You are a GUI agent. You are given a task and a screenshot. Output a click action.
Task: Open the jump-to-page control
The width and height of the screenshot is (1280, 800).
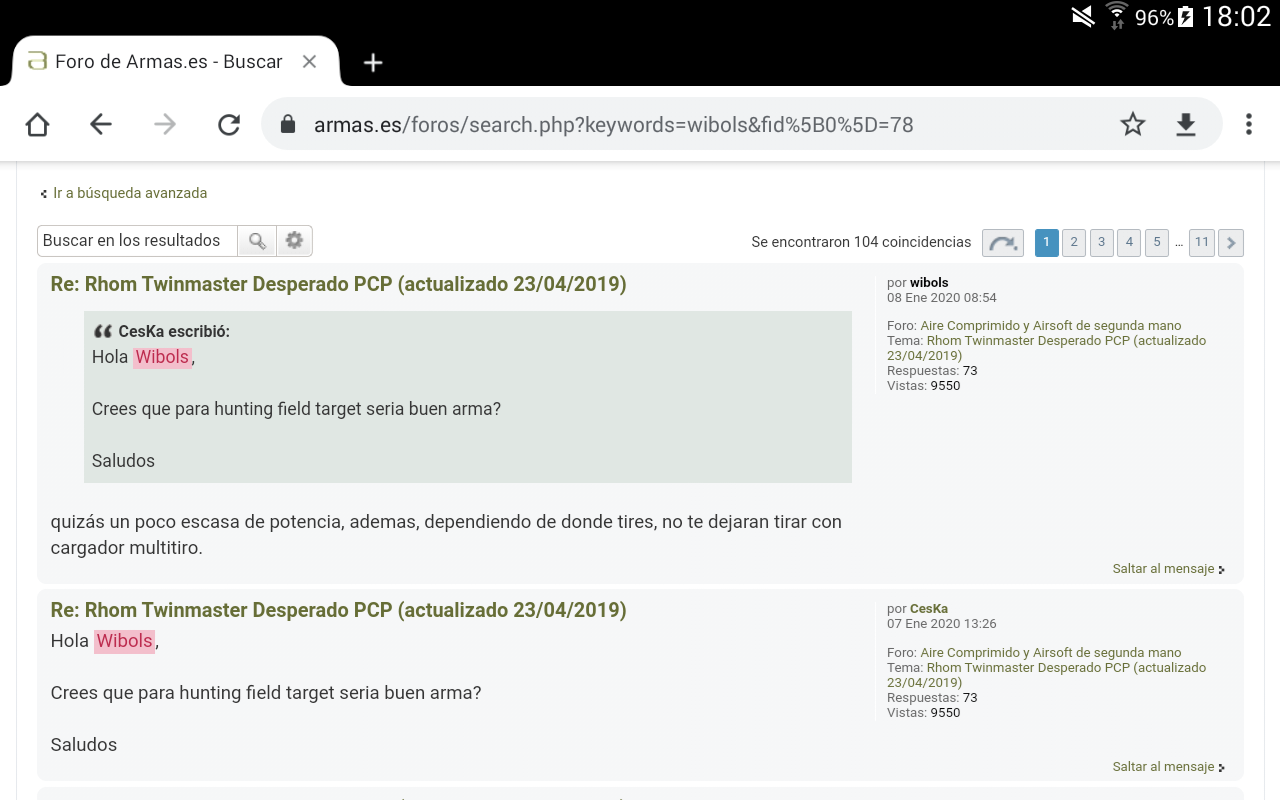[1002, 243]
